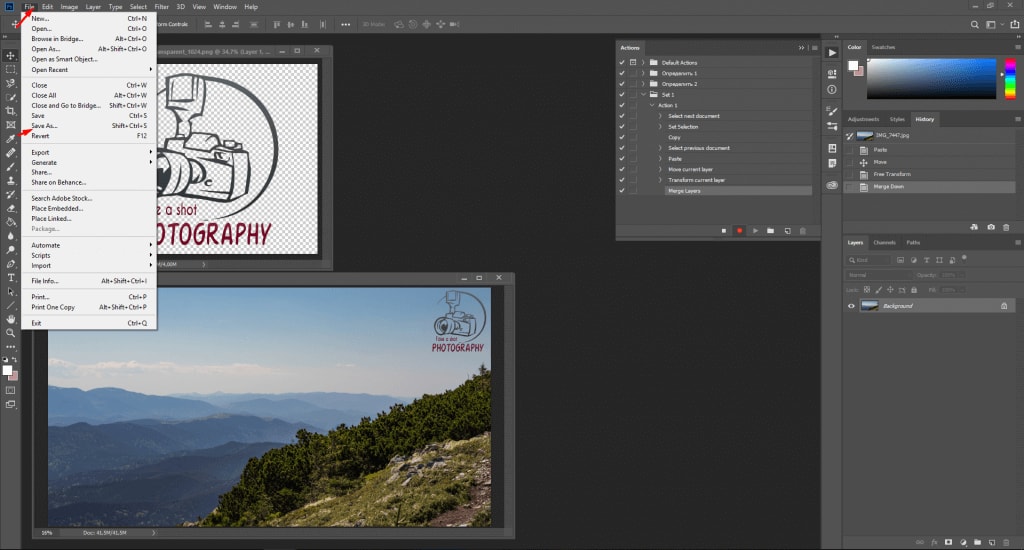Delete the selected action step
The image size is (1024, 550).
(x=803, y=231)
